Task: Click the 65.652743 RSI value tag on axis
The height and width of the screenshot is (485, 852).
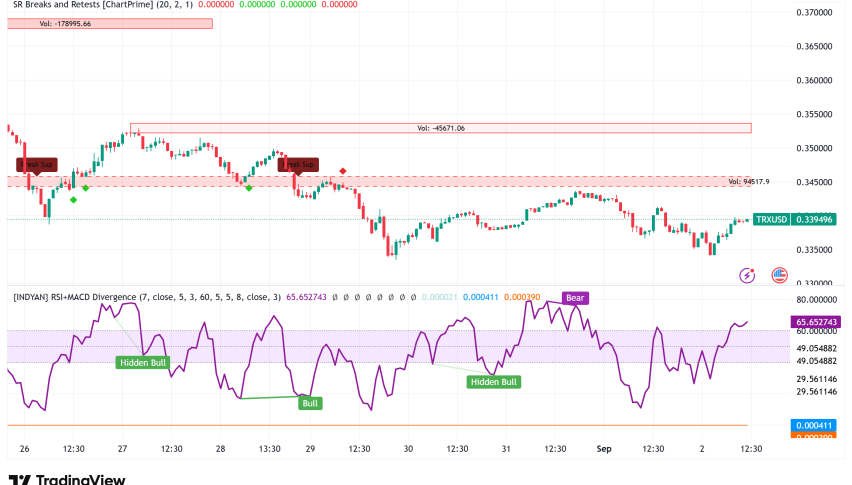Action: coord(816,322)
